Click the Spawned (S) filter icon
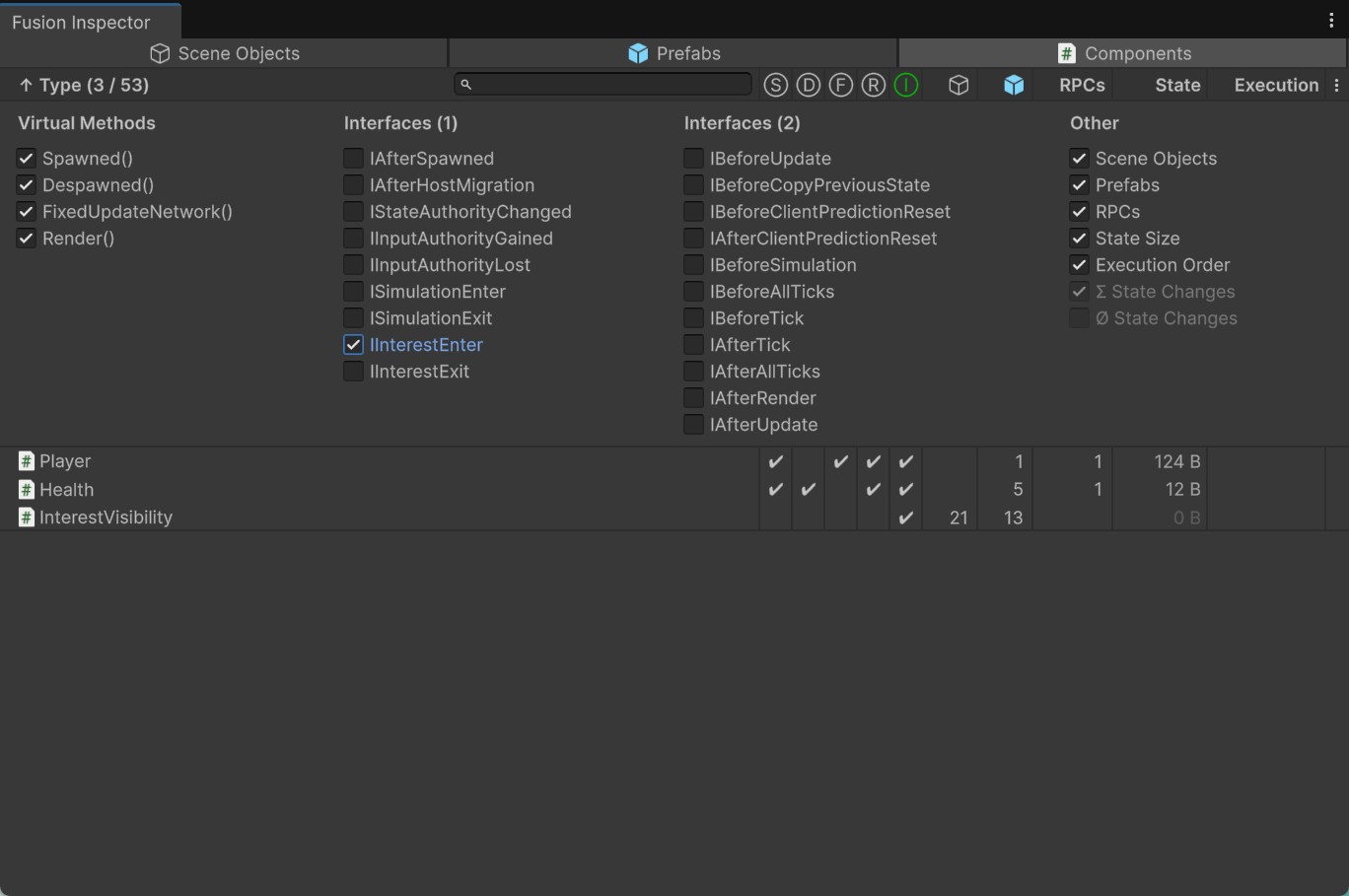Image resolution: width=1349 pixels, height=896 pixels. pyautogui.click(x=776, y=86)
